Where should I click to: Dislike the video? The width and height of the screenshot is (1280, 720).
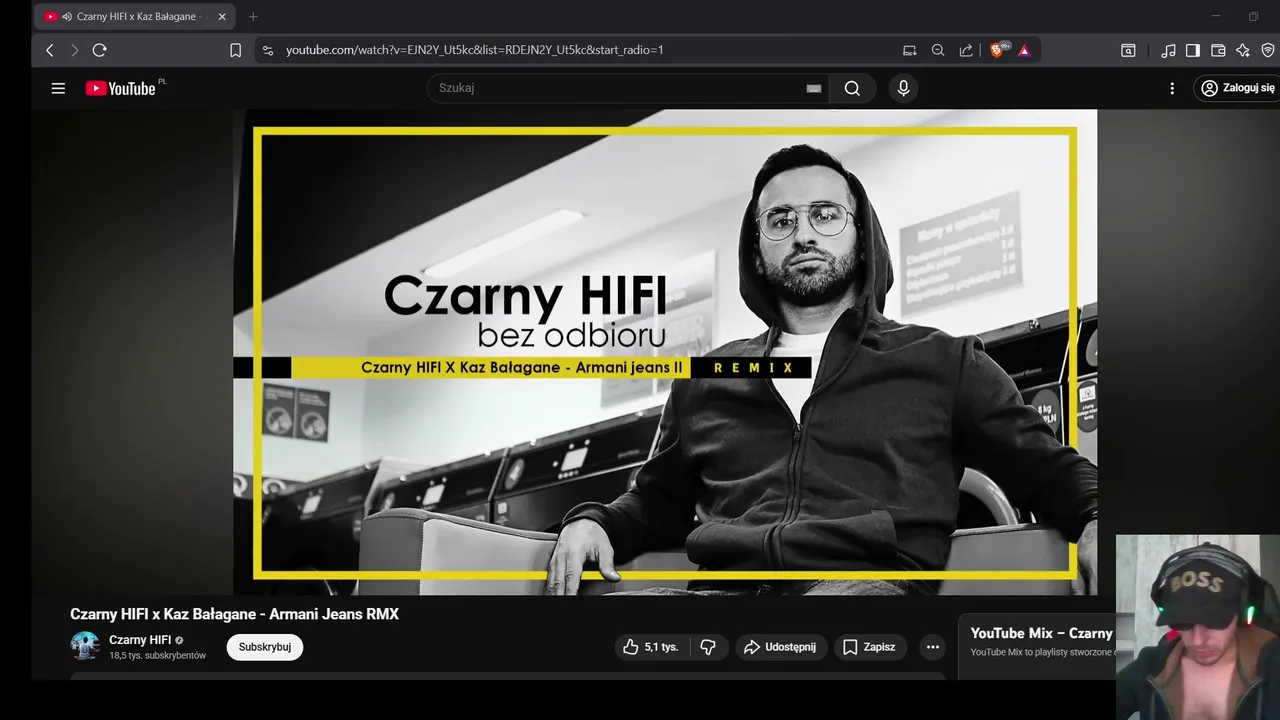point(708,647)
